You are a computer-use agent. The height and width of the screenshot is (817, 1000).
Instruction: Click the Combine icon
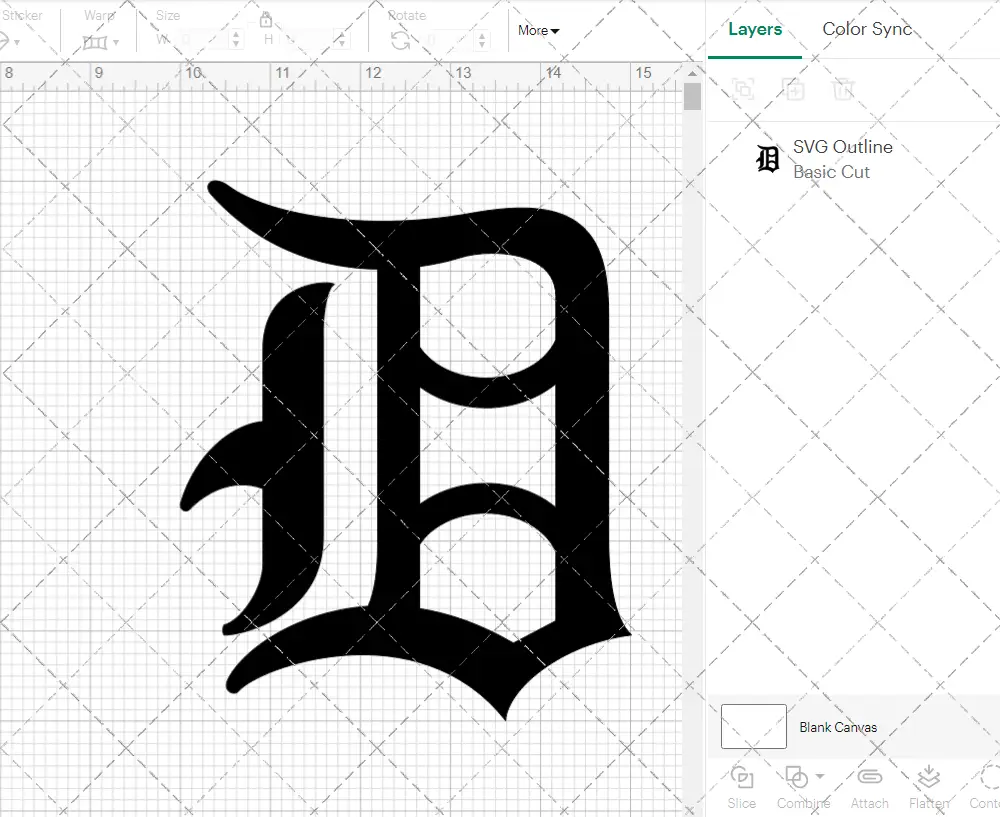pyautogui.click(x=796, y=778)
